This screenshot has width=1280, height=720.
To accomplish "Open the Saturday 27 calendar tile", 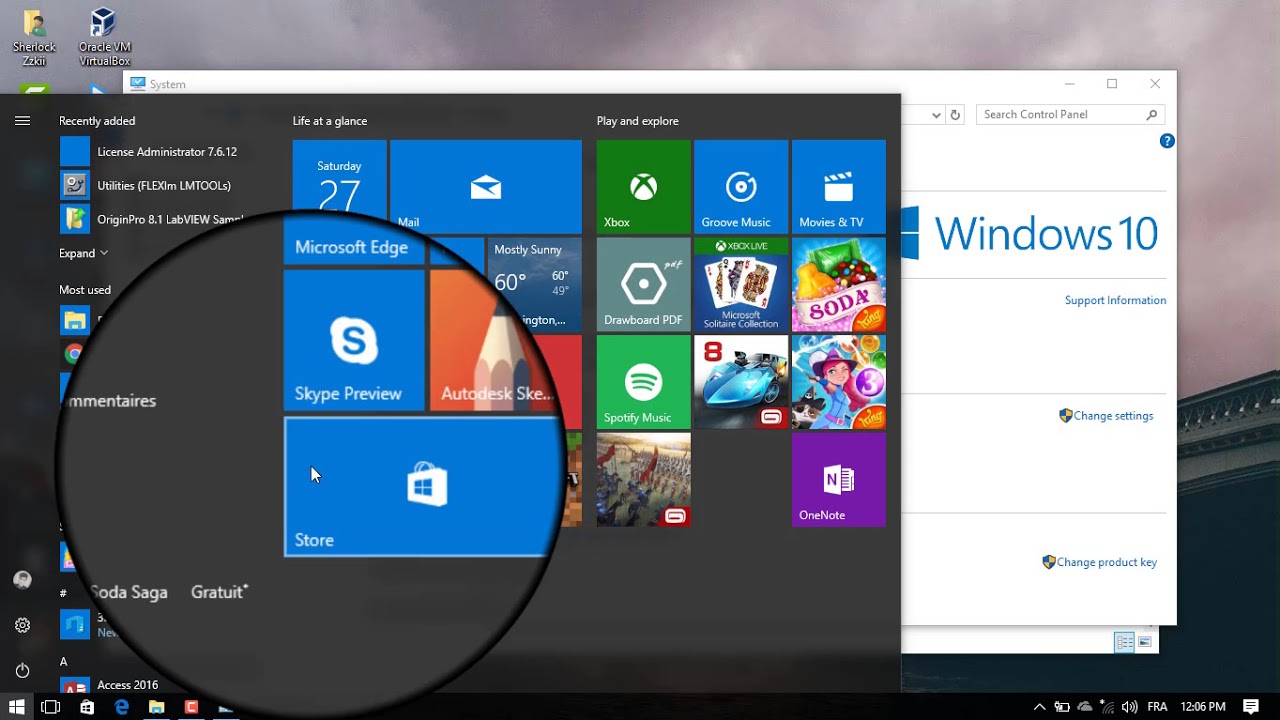I will pos(339,180).
